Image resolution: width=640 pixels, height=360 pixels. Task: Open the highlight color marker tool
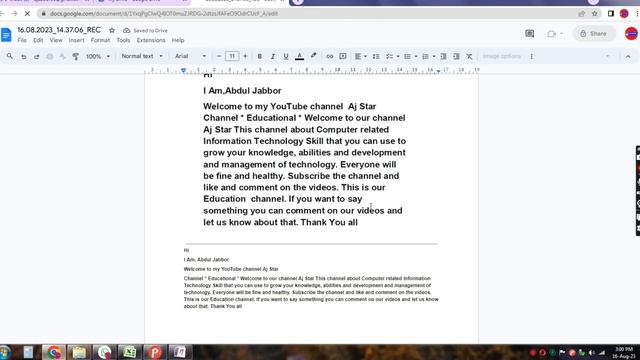[313, 56]
